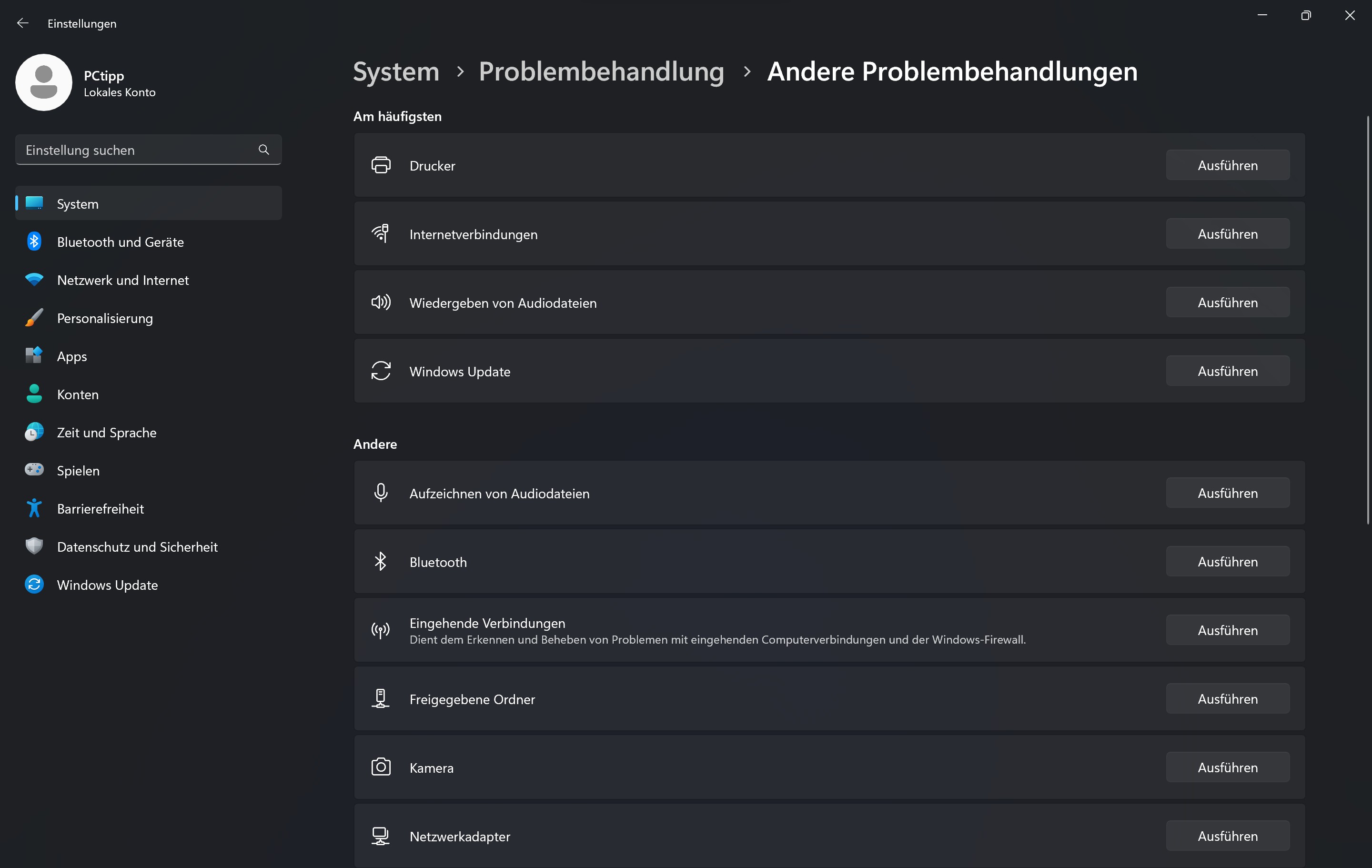Image resolution: width=1372 pixels, height=868 pixels.
Task: Click the search magnifier icon
Action: pyautogui.click(x=264, y=149)
